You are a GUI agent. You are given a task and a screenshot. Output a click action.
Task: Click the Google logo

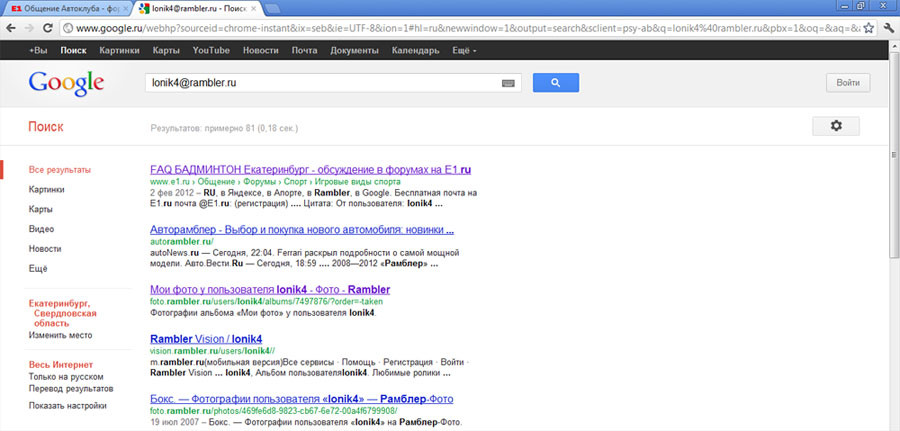pos(66,84)
